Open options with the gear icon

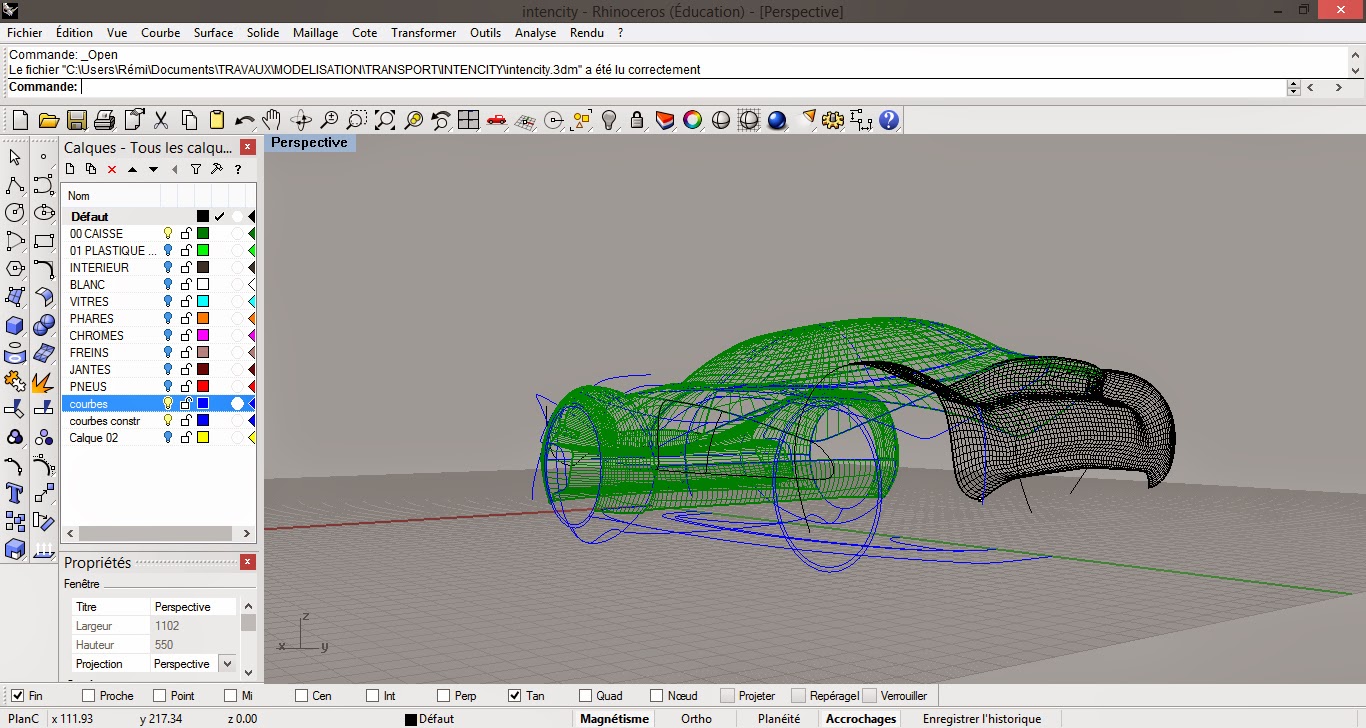tap(833, 121)
